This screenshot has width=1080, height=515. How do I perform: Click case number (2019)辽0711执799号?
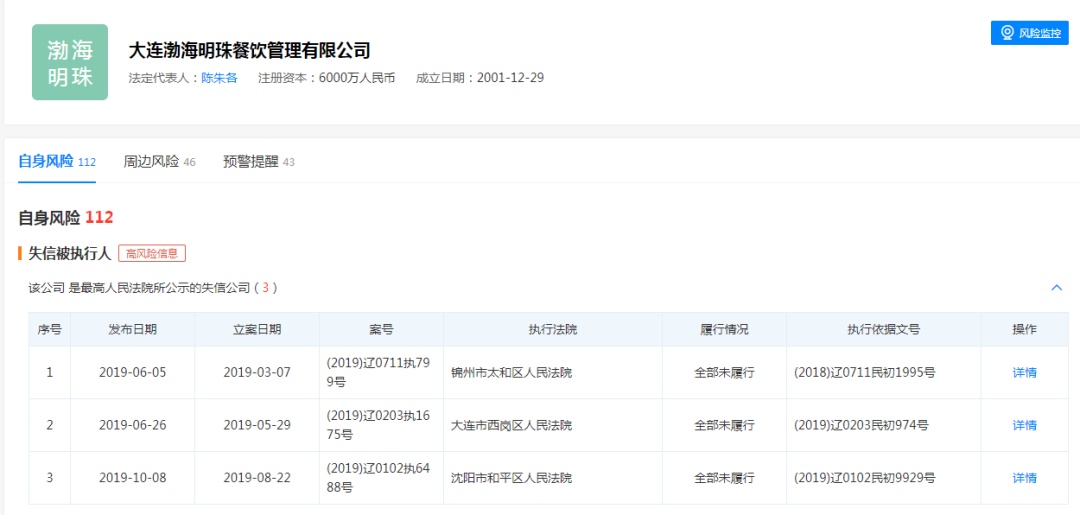coord(378,372)
